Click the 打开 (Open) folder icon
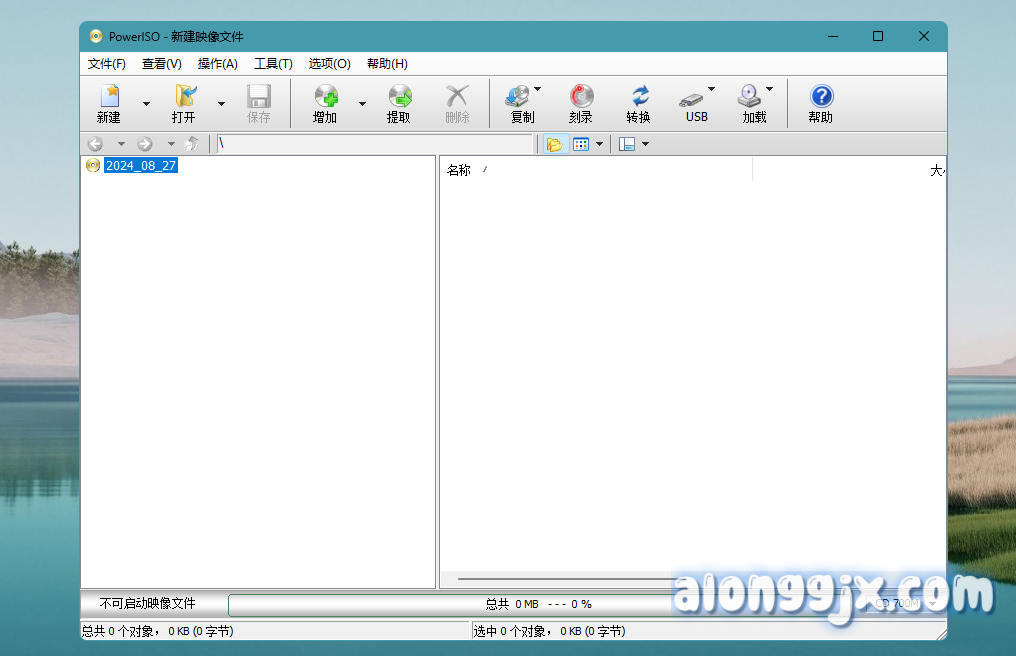Screen dimensions: 1016x656 pyautogui.click(x=184, y=97)
